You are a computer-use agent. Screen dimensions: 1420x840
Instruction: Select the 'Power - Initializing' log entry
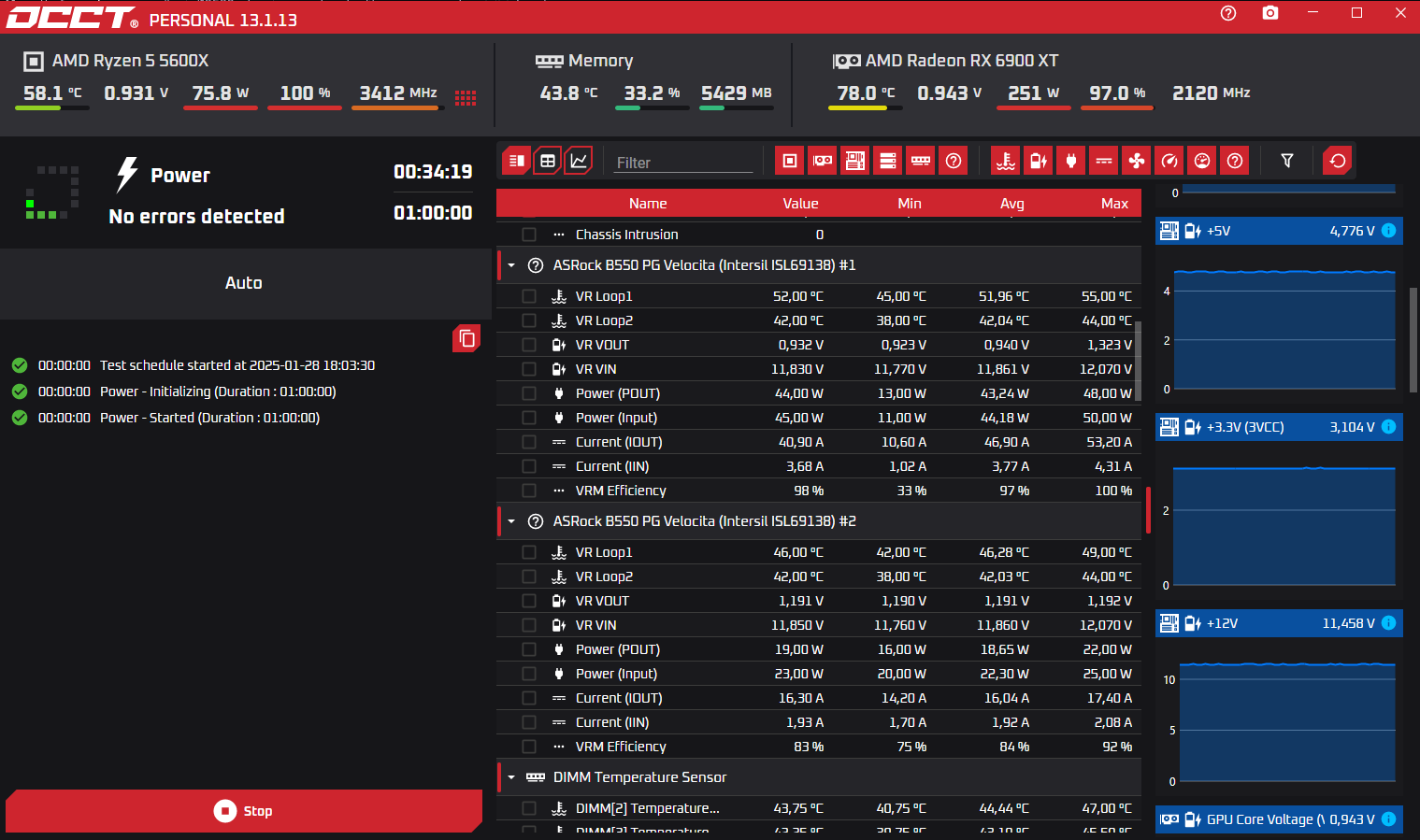click(x=218, y=392)
